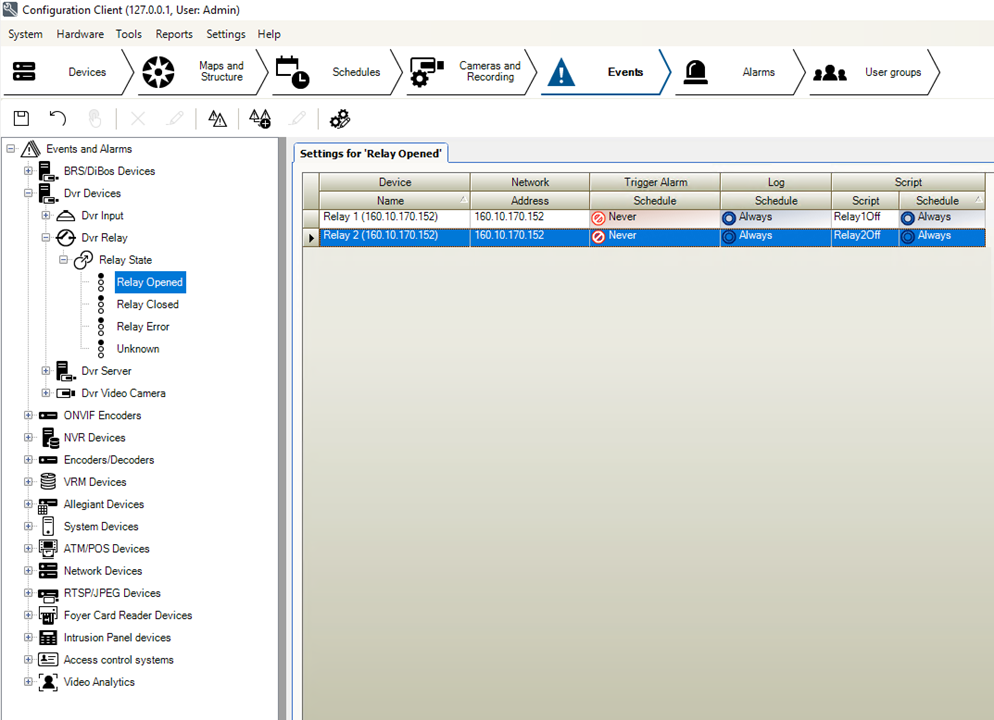The width and height of the screenshot is (994, 720).
Task: Collapse the Dvr Relay tree node
Action: 46,238
